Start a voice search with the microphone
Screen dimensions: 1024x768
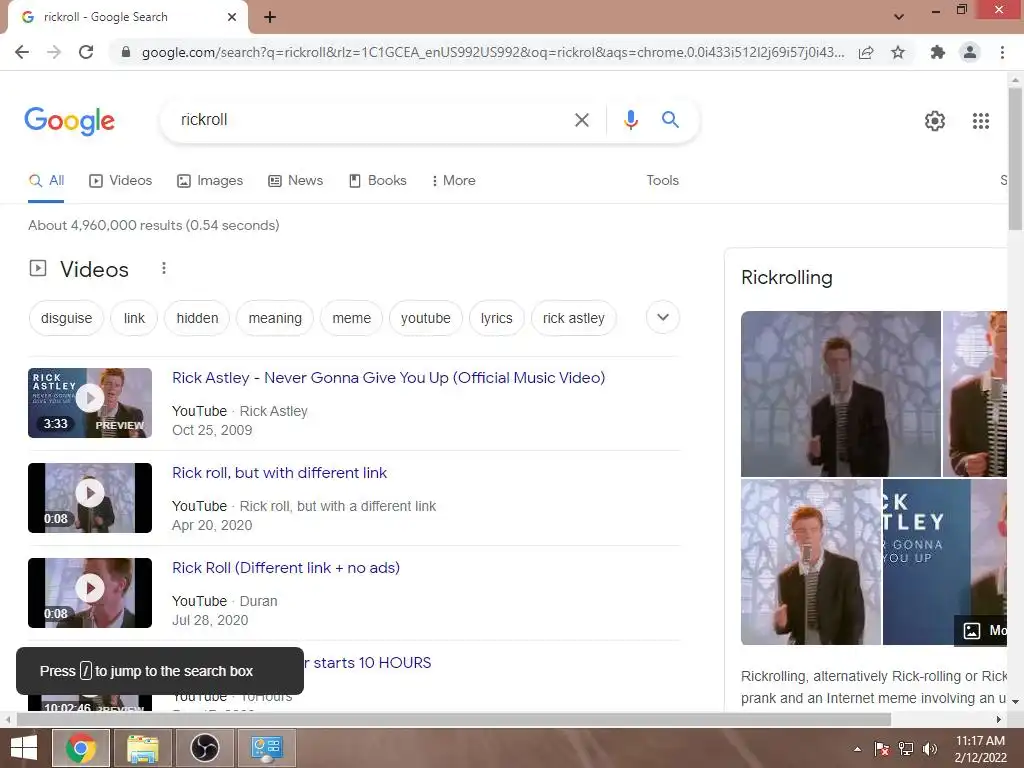(630, 120)
